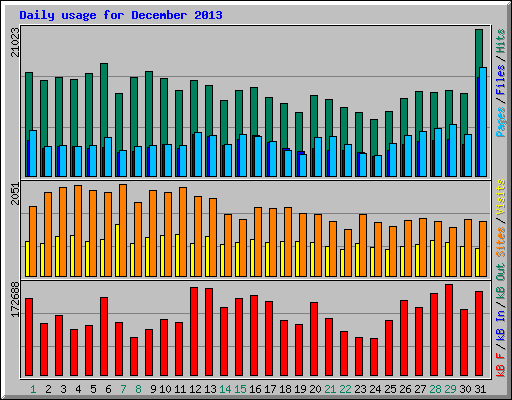Click day 20 on the x-axis
The height and width of the screenshot is (400, 512).
[x=315, y=389]
